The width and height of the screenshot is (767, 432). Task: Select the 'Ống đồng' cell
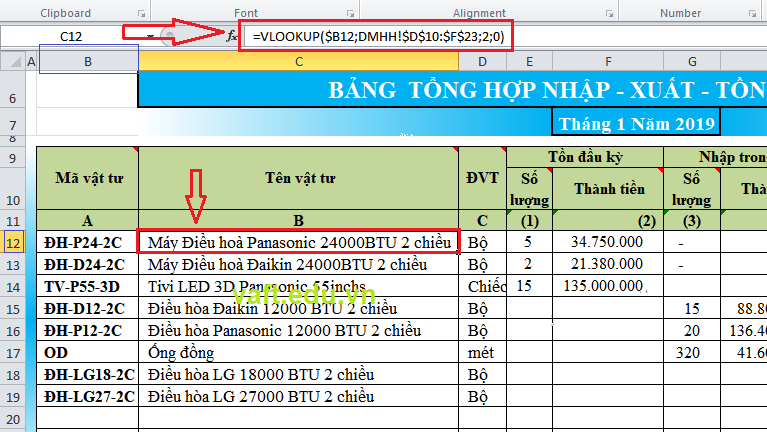[299, 353]
